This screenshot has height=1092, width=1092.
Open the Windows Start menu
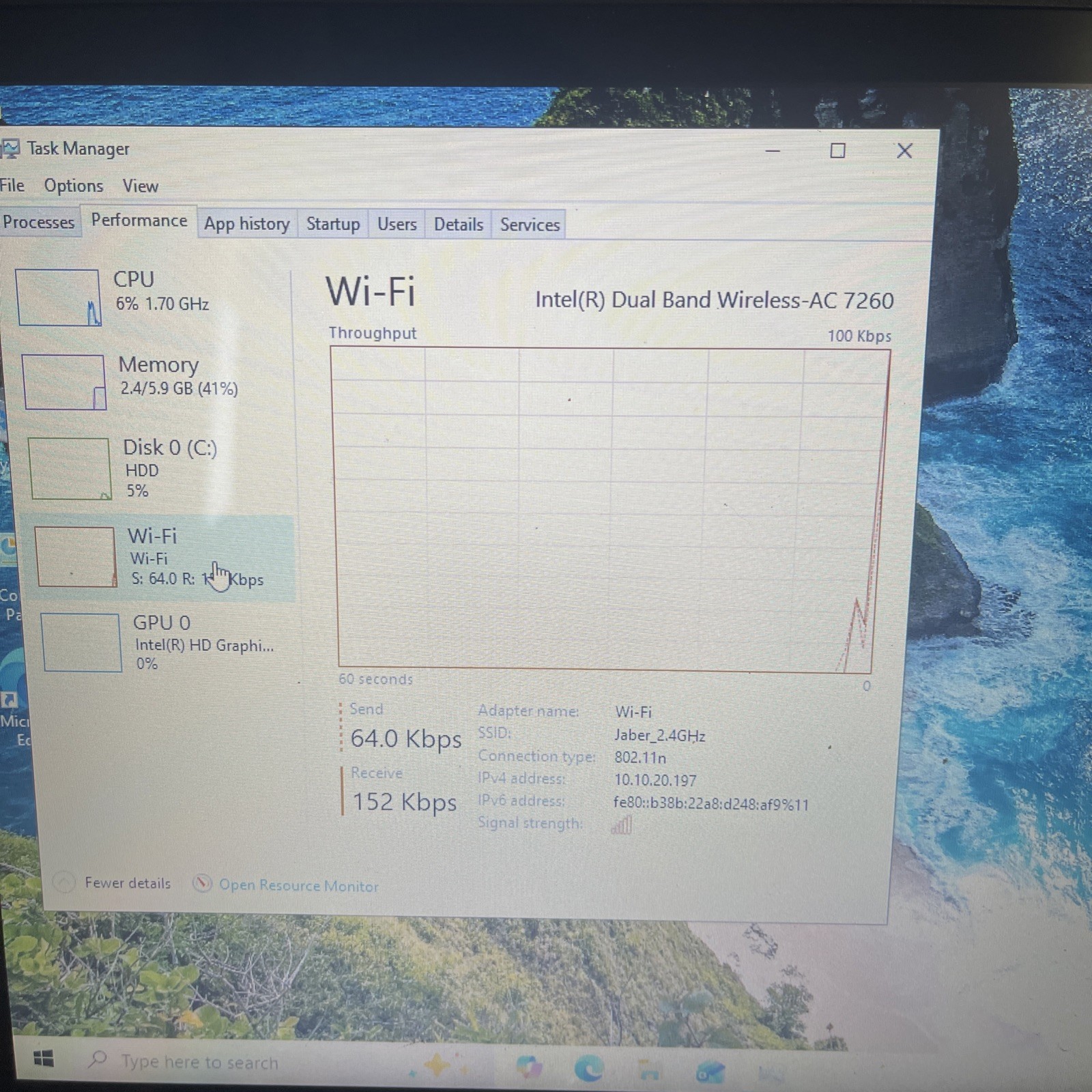[44, 1059]
